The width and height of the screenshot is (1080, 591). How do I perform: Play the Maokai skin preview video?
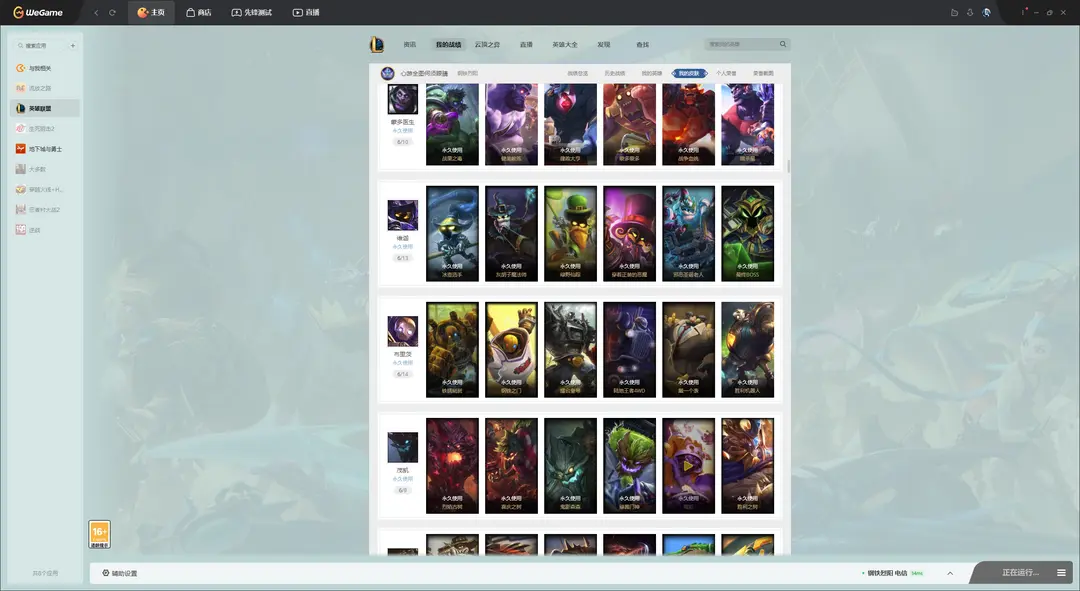tap(688, 466)
